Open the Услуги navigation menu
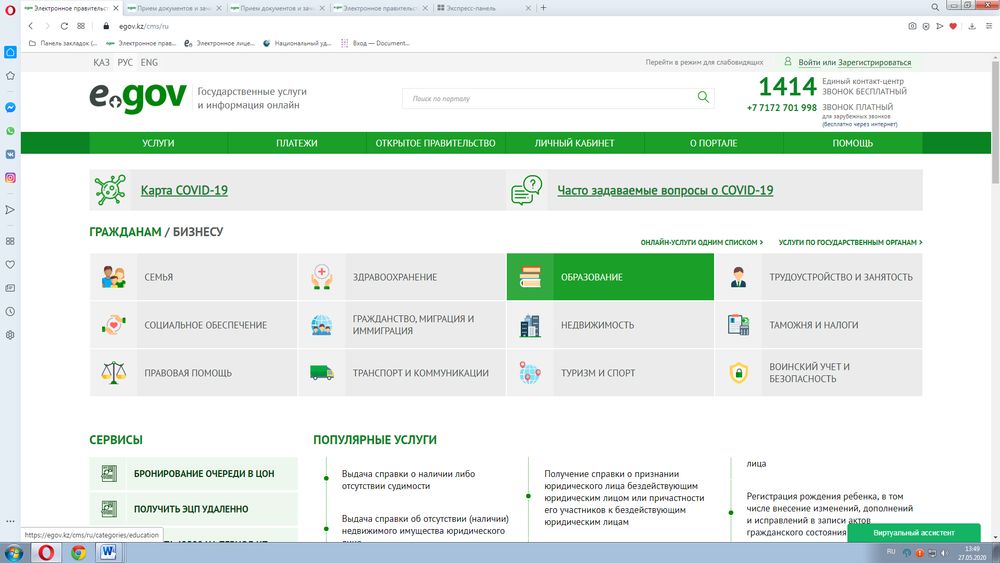 pyautogui.click(x=158, y=143)
